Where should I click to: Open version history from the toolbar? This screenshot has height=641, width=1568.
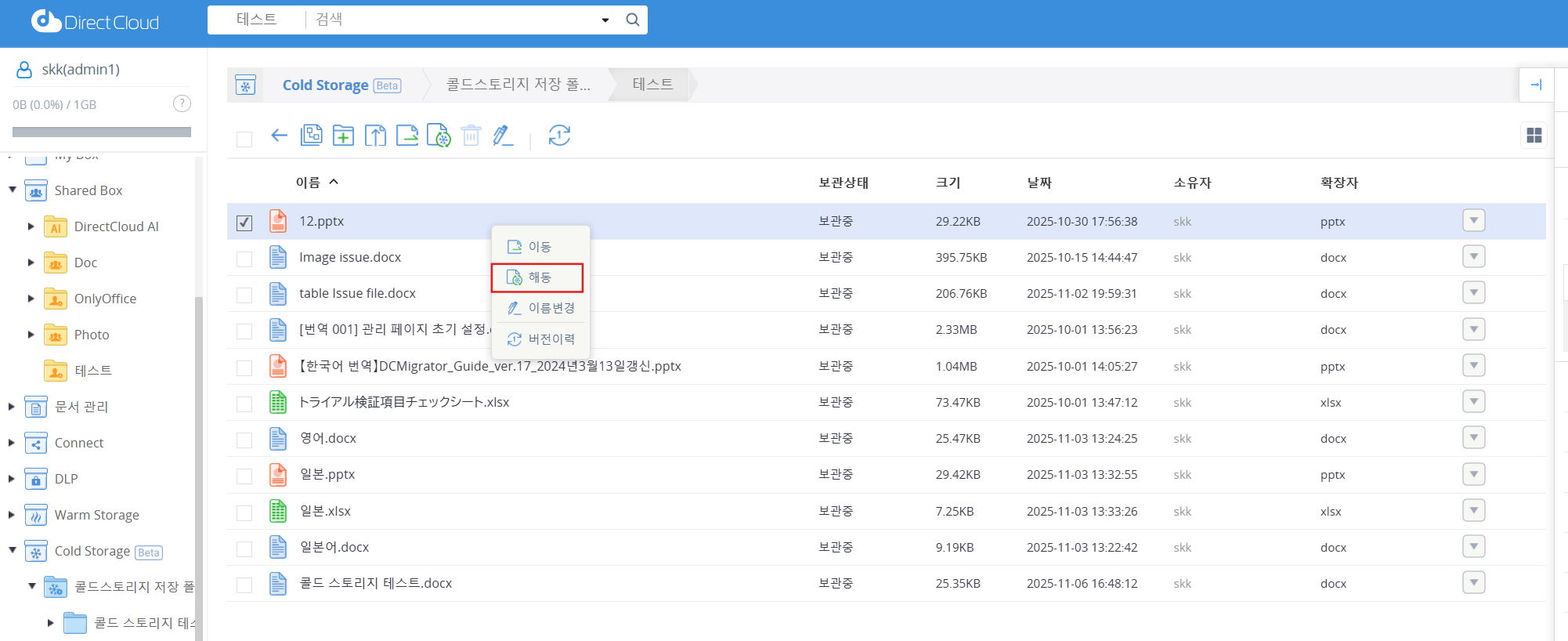559,136
